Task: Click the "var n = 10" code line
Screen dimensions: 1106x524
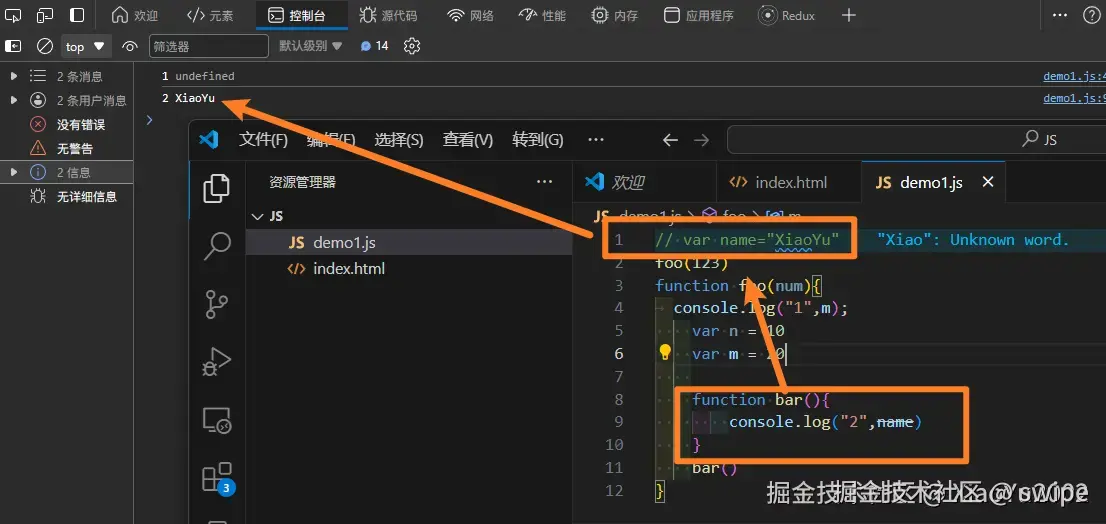Action: [x=738, y=331]
